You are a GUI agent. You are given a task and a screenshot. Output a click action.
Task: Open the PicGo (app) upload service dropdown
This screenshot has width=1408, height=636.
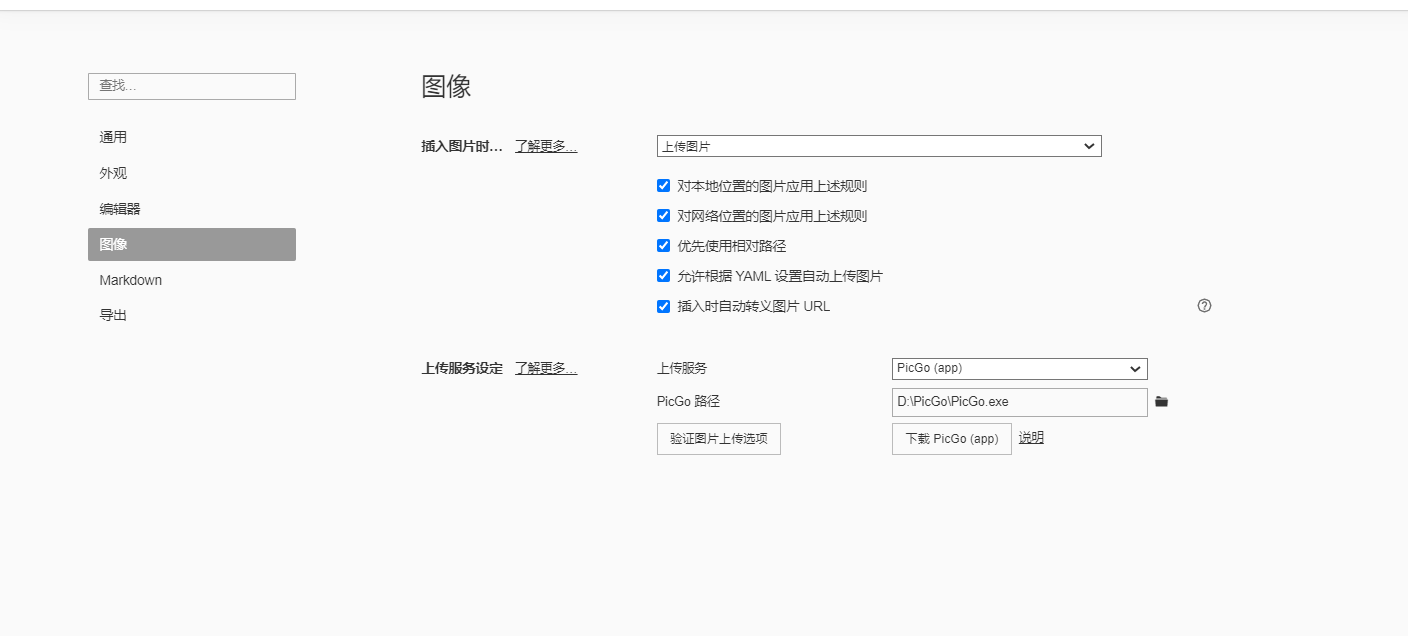click(1020, 368)
